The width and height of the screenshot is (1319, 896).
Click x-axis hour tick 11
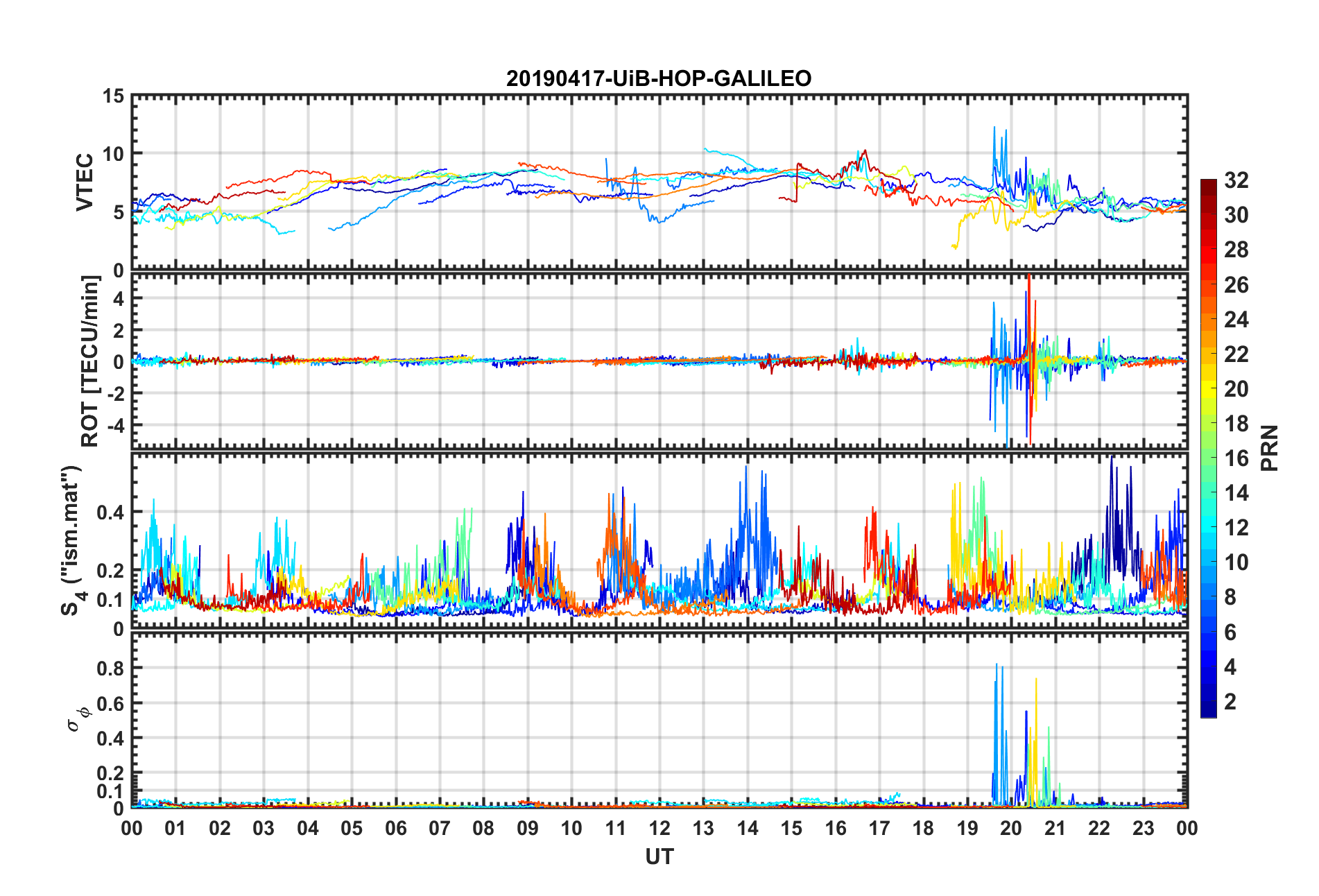coord(615,828)
